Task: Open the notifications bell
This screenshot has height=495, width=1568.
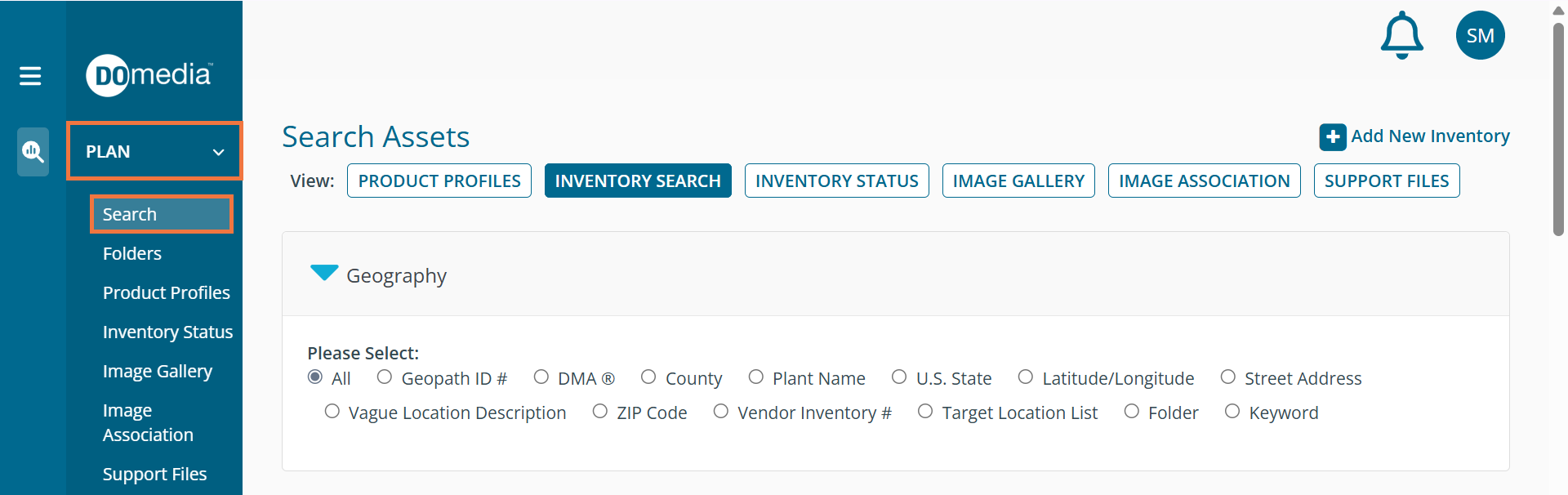Action: 1401,35
